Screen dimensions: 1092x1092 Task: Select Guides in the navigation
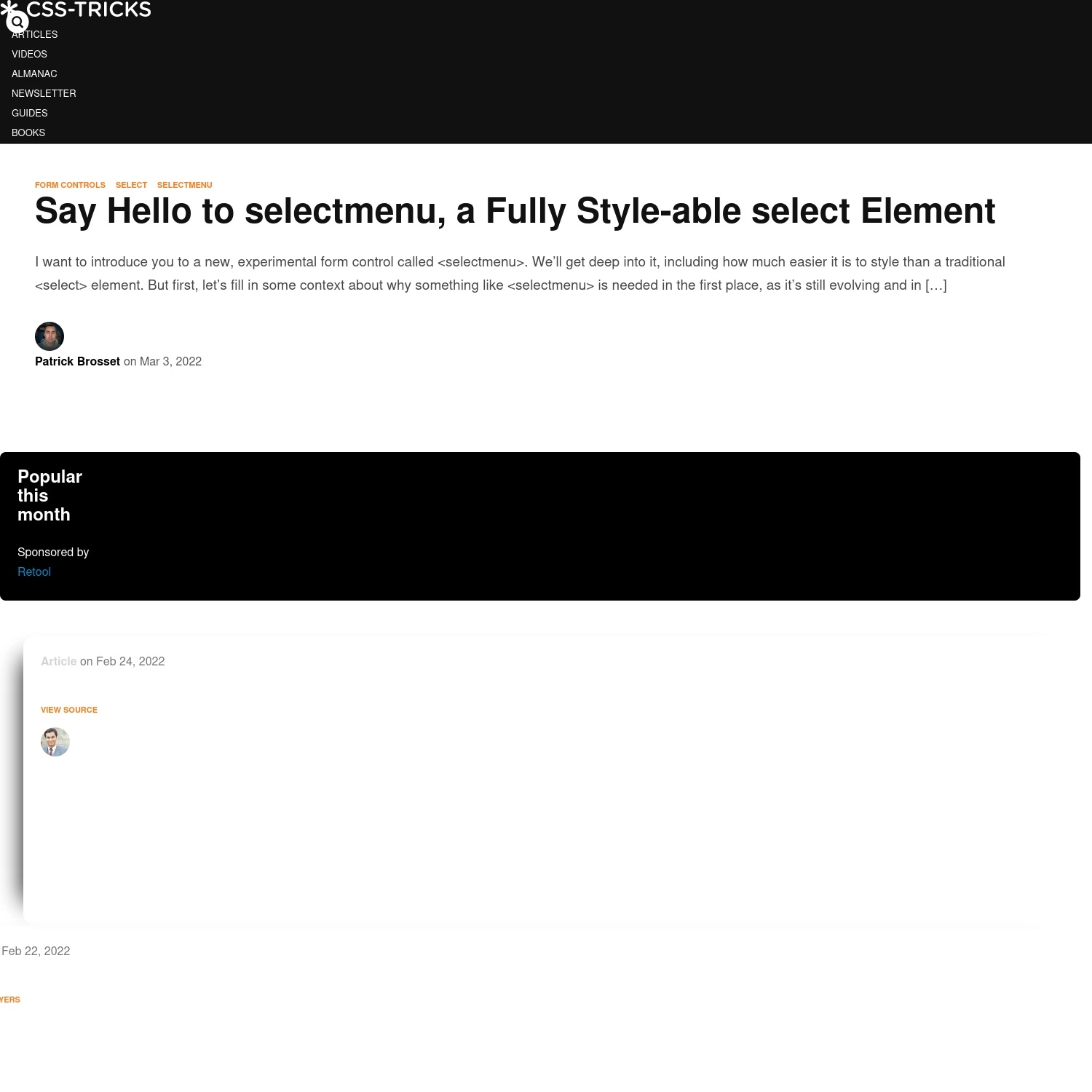pos(29,113)
